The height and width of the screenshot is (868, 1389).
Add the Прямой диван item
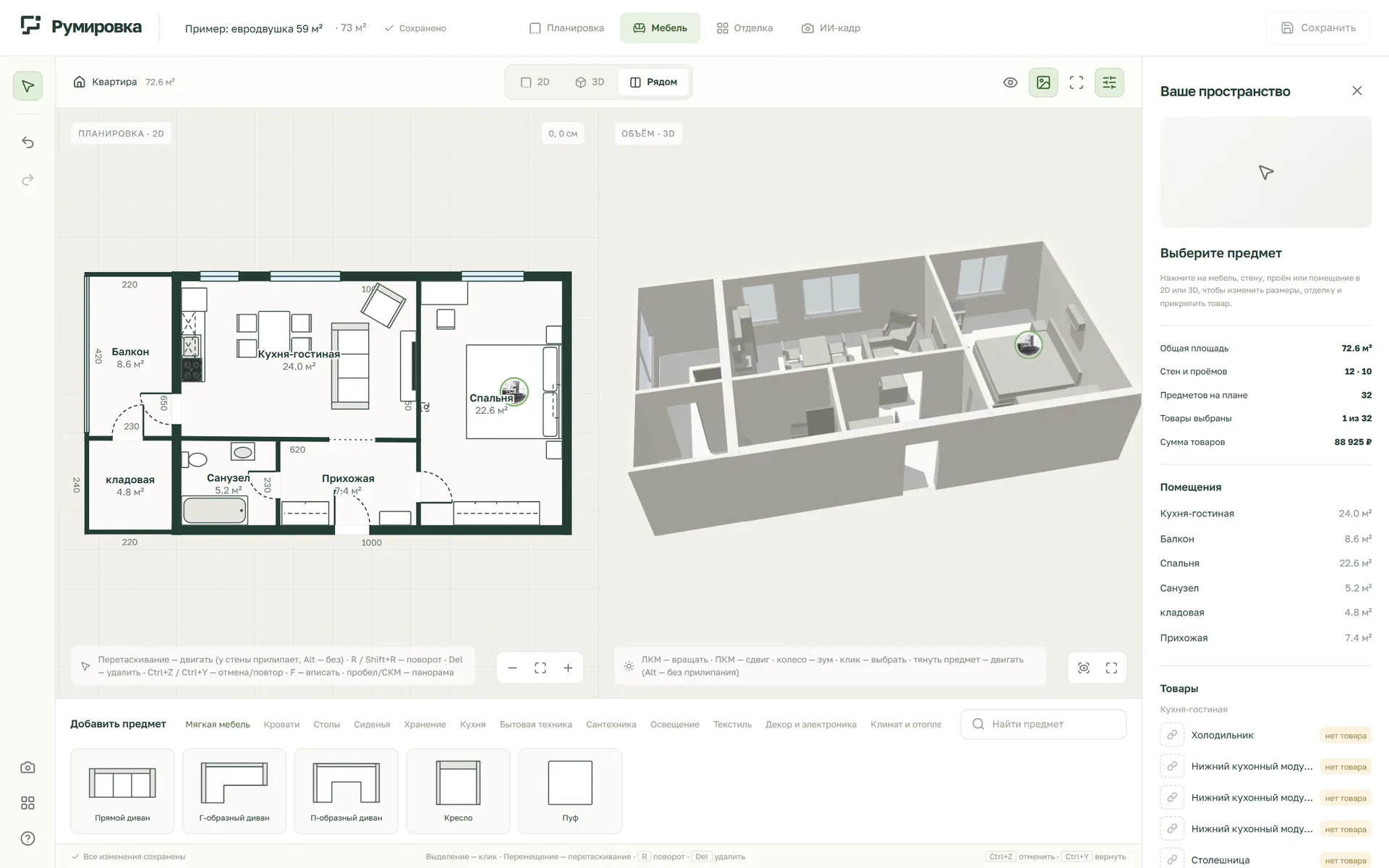pos(122,791)
